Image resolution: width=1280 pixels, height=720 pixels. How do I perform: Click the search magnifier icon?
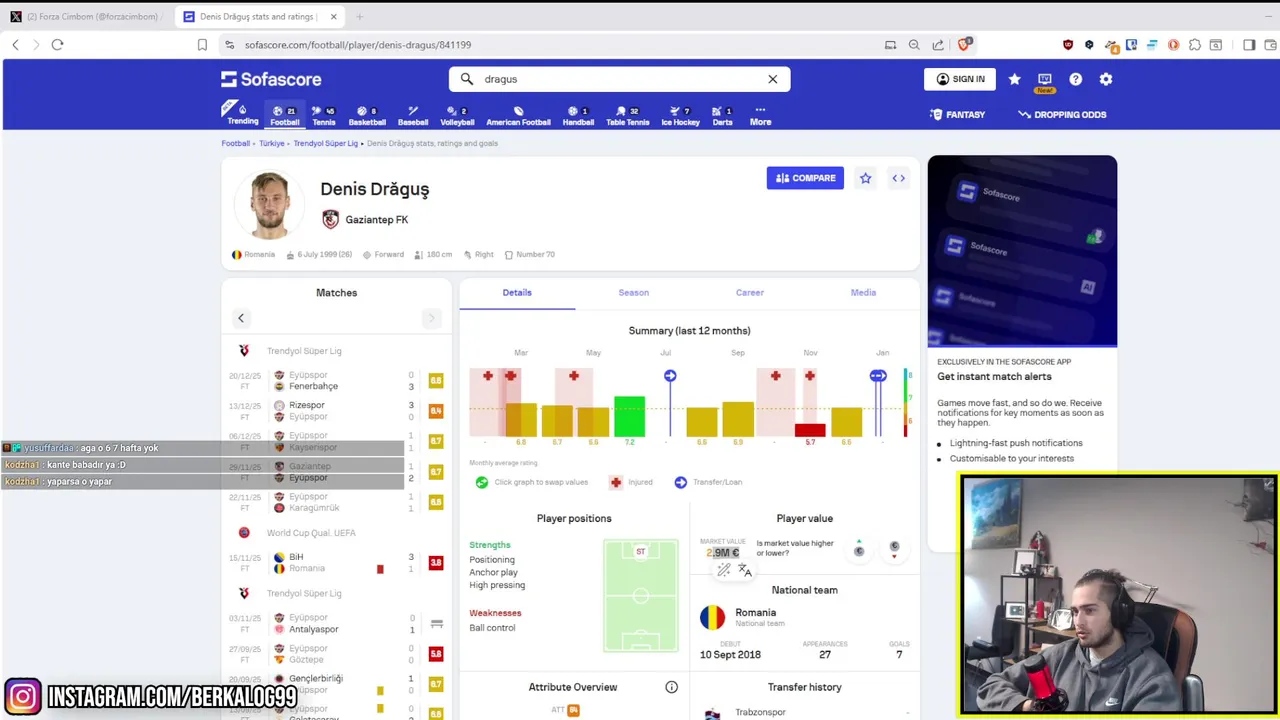(466, 79)
